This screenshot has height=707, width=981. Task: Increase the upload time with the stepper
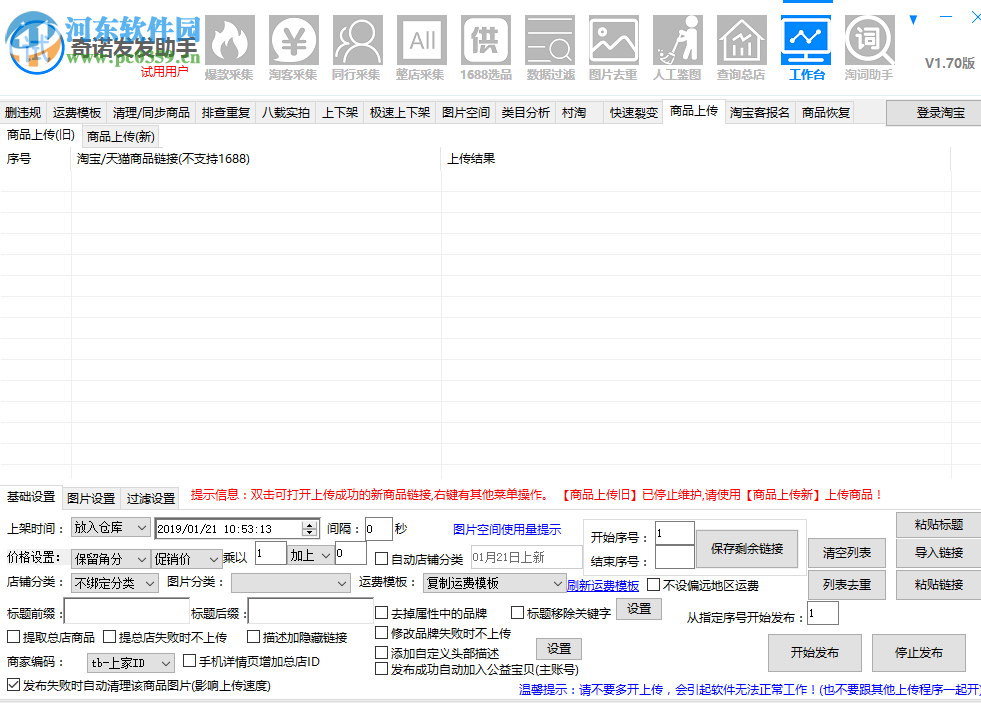pyautogui.click(x=307, y=524)
